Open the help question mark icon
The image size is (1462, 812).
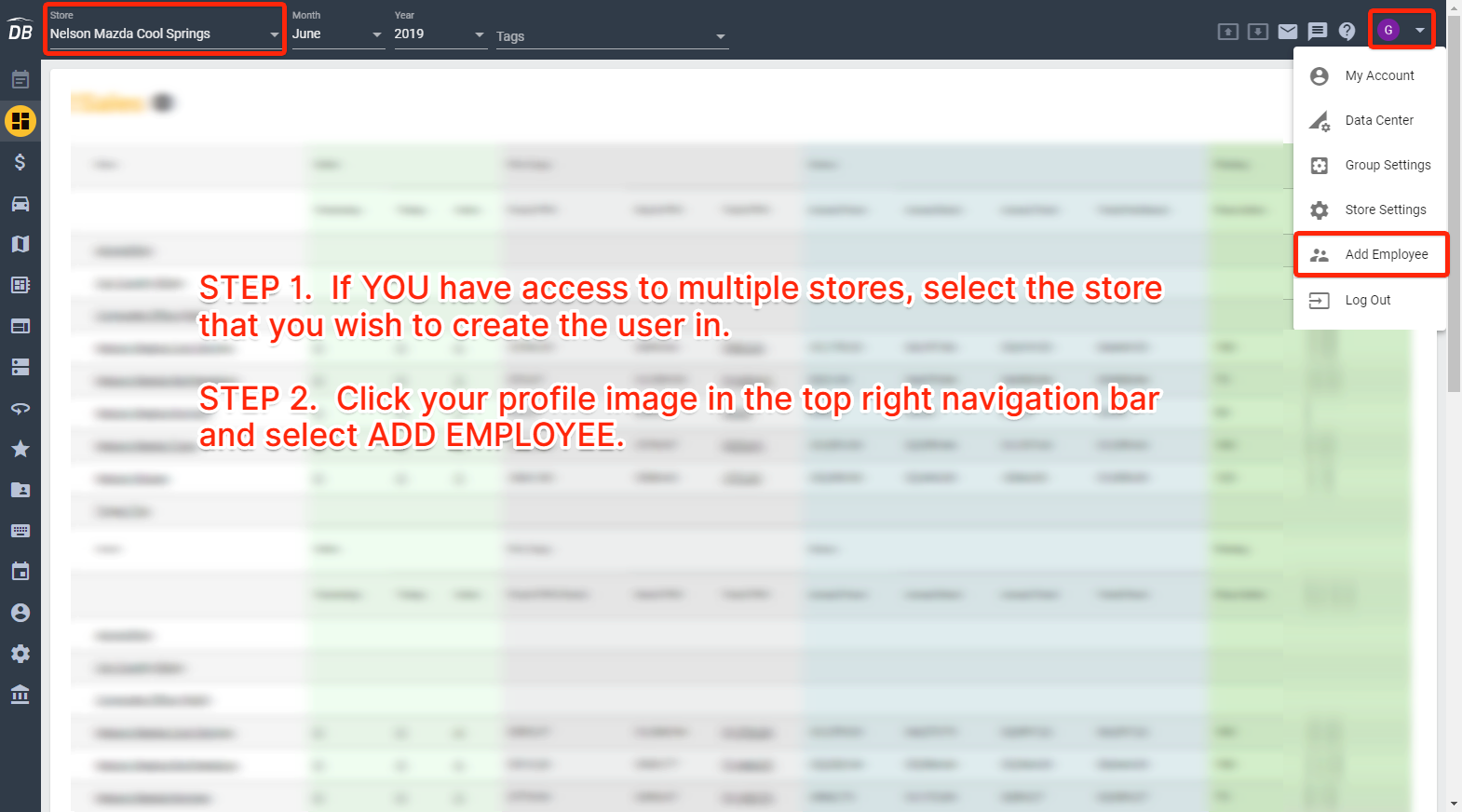point(1347,31)
